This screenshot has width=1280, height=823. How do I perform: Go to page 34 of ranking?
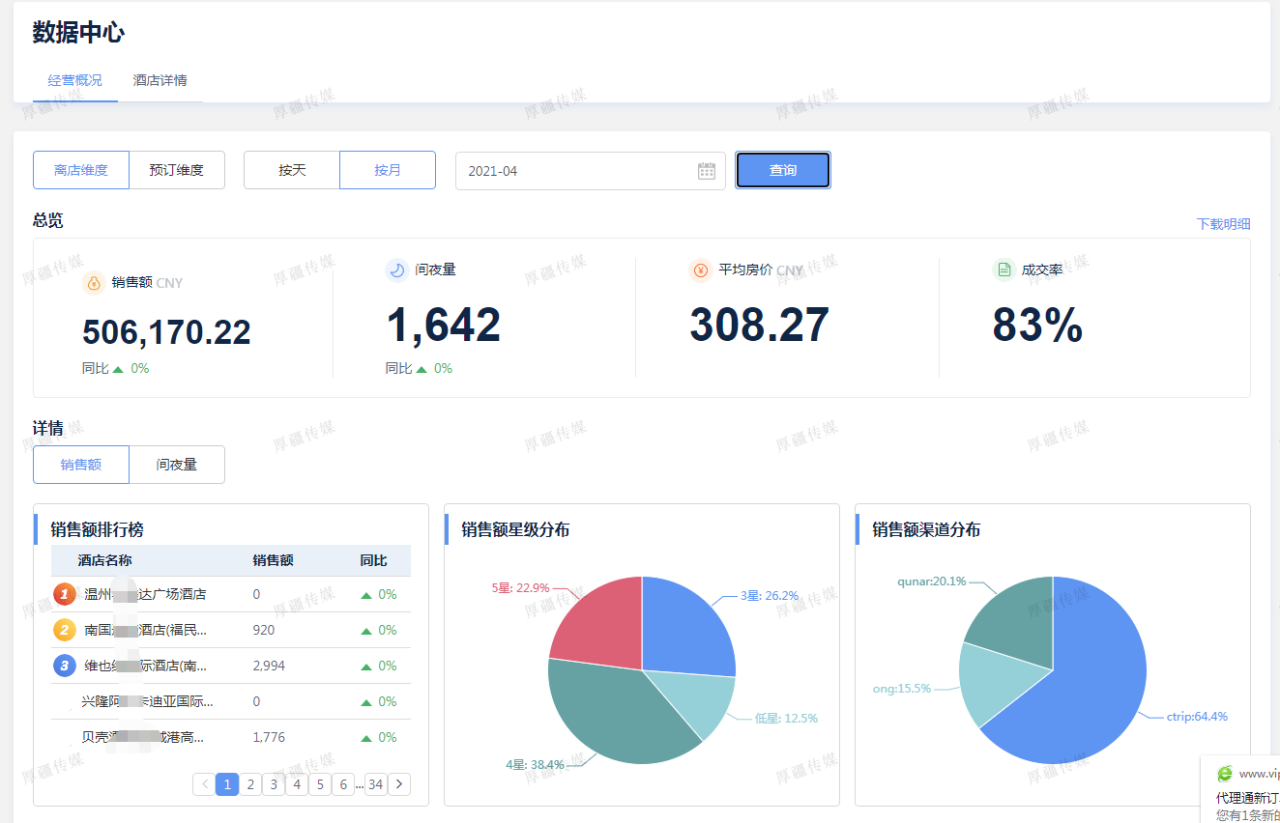click(376, 784)
